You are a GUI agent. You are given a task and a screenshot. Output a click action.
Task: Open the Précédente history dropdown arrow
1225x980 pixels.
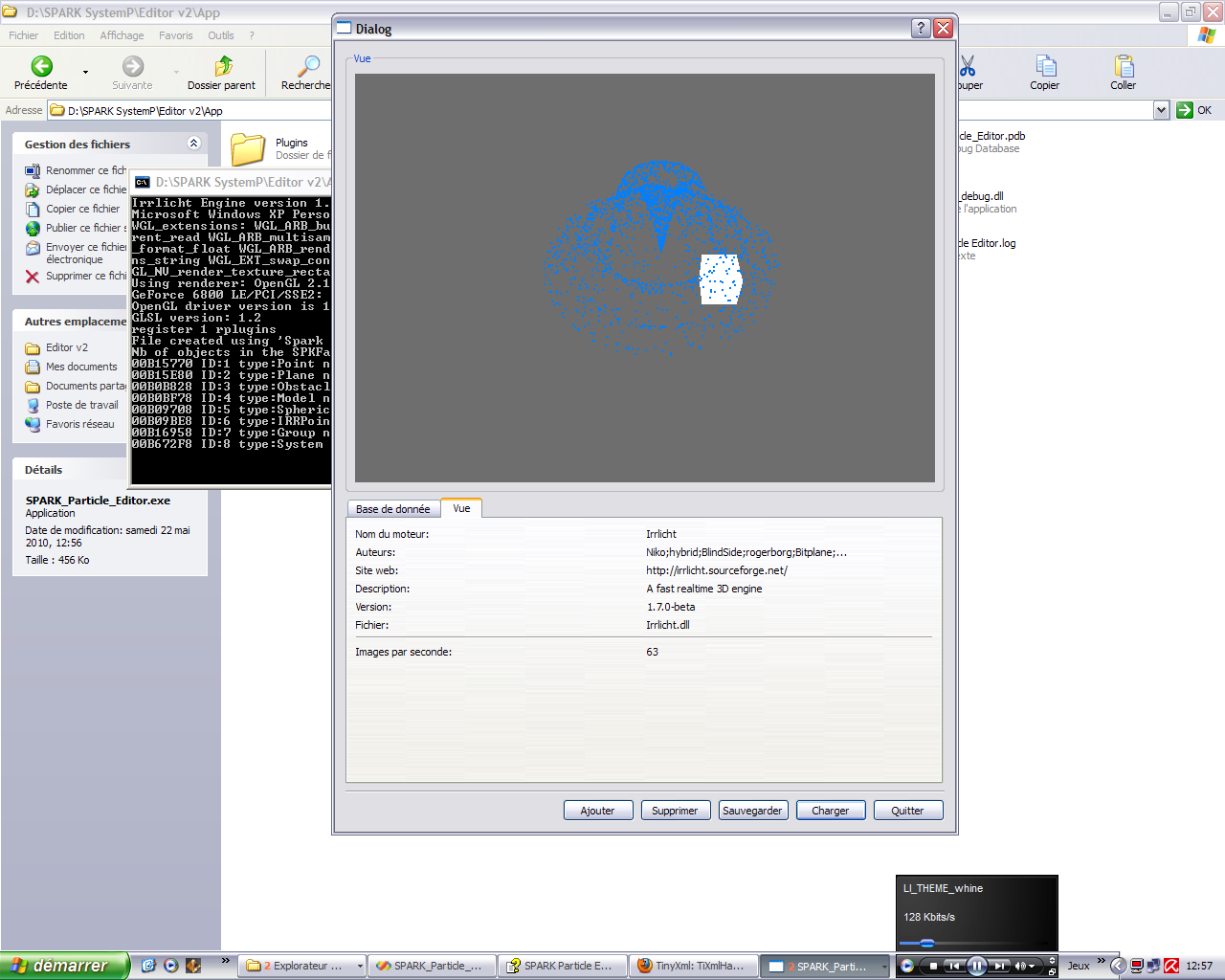point(85,72)
